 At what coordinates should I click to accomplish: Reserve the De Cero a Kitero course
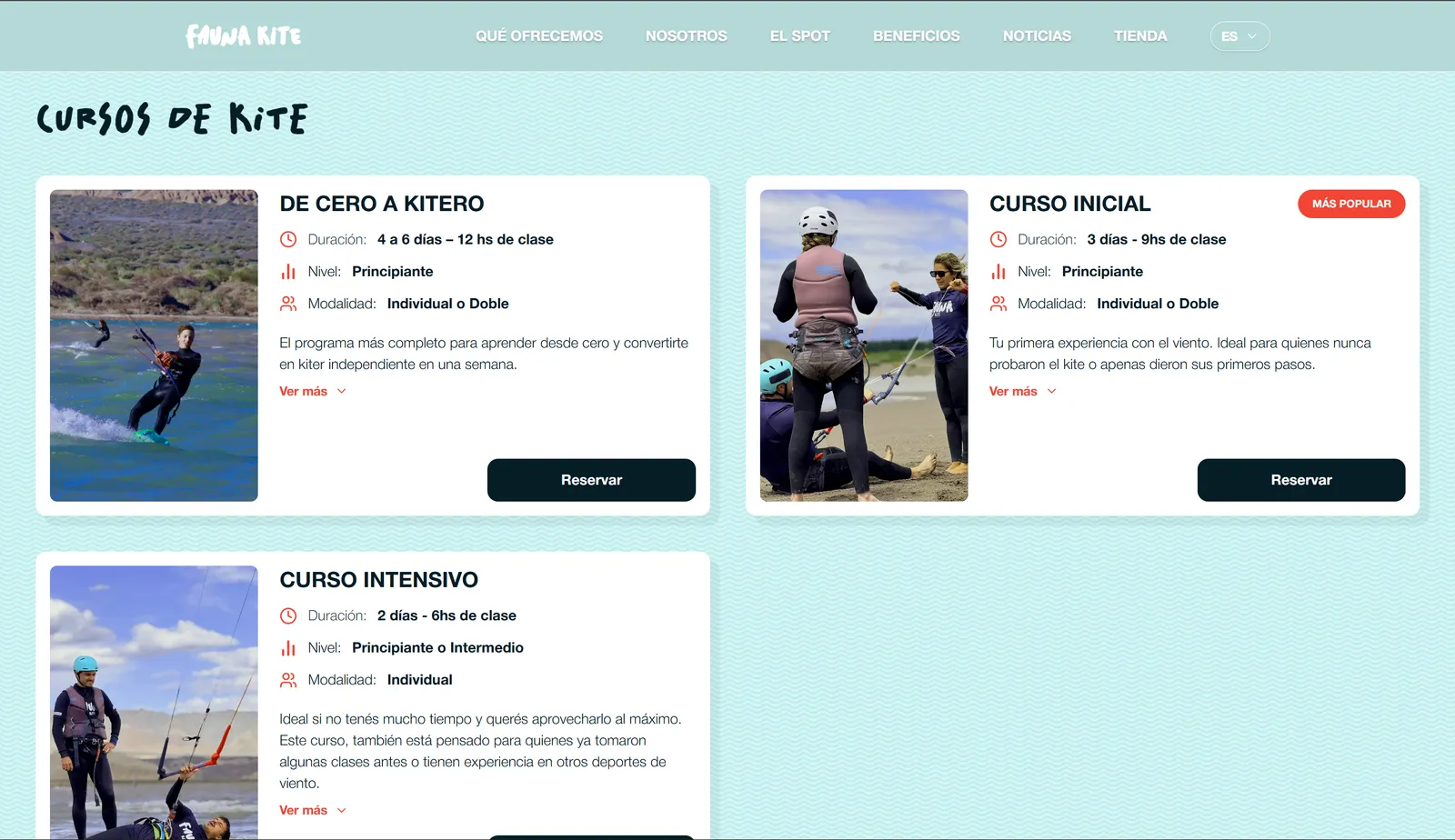[591, 480]
